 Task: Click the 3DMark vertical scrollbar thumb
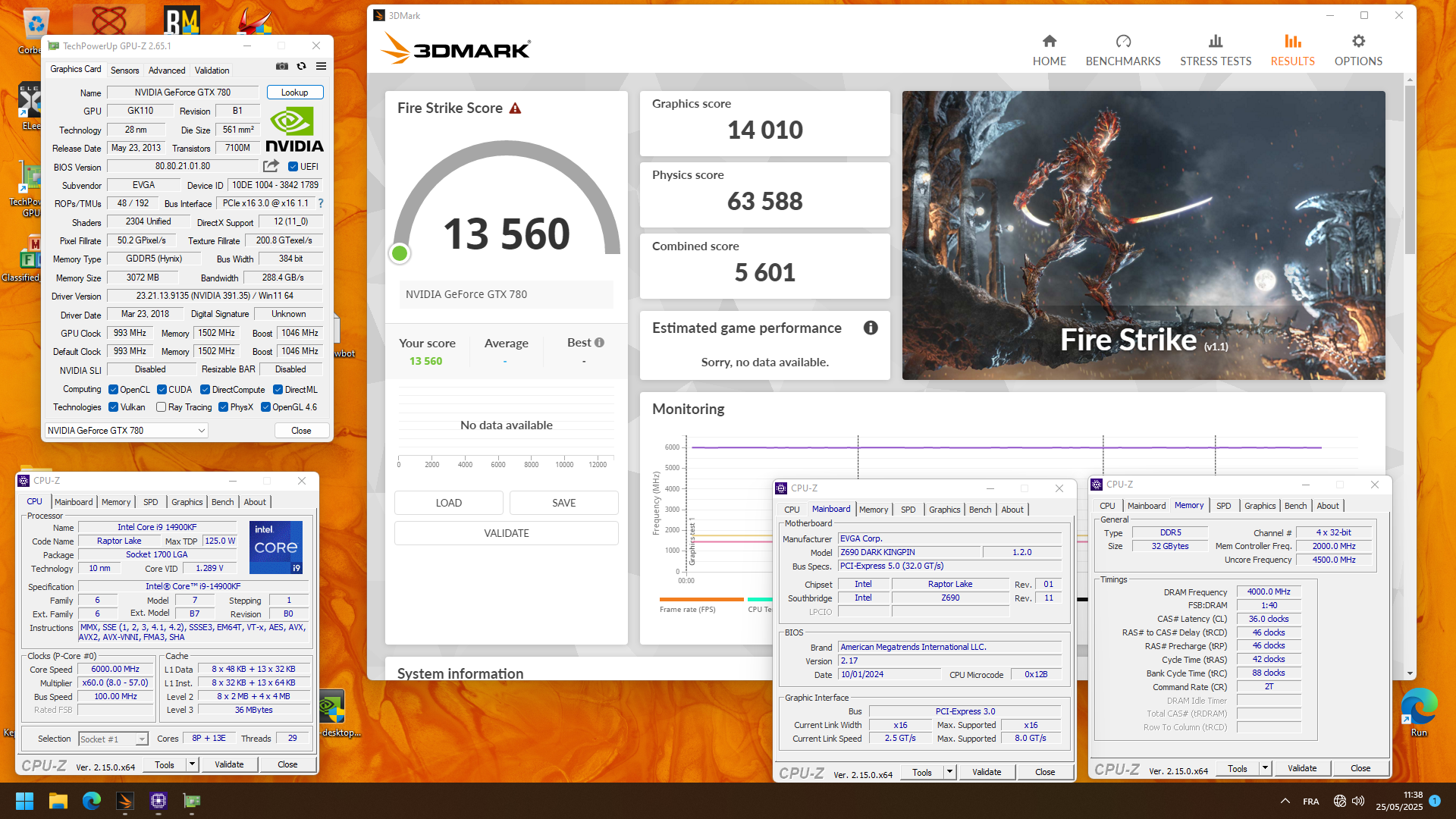(1410, 169)
